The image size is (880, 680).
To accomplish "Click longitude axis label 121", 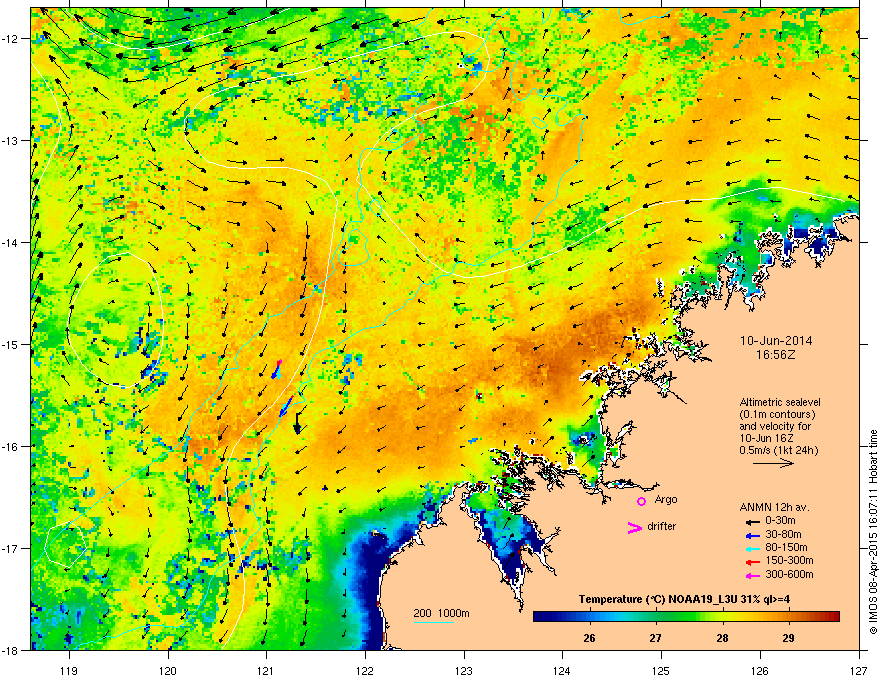I will pos(266,670).
